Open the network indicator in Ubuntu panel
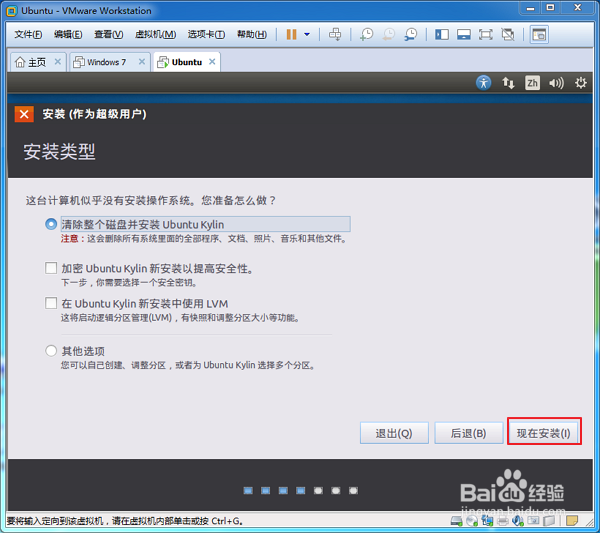The image size is (600, 533). (508, 83)
